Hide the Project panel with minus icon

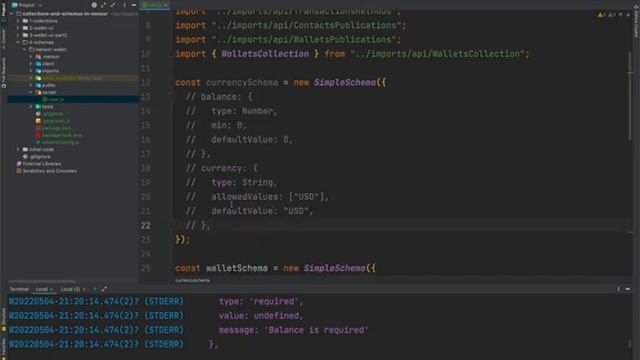click(x=134, y=5)
